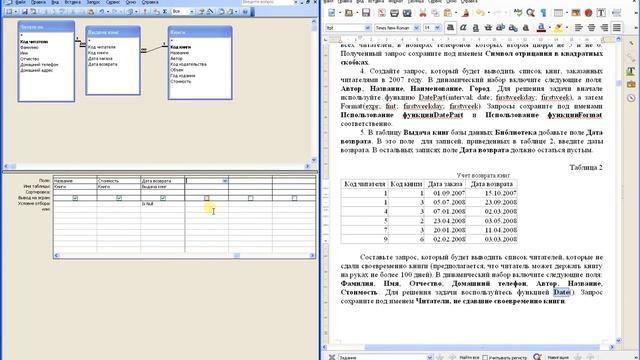This screenshot has width=640, height=360.
Task: Select Дата заказа field in Выдача книг table
Action: click(100, 58)
